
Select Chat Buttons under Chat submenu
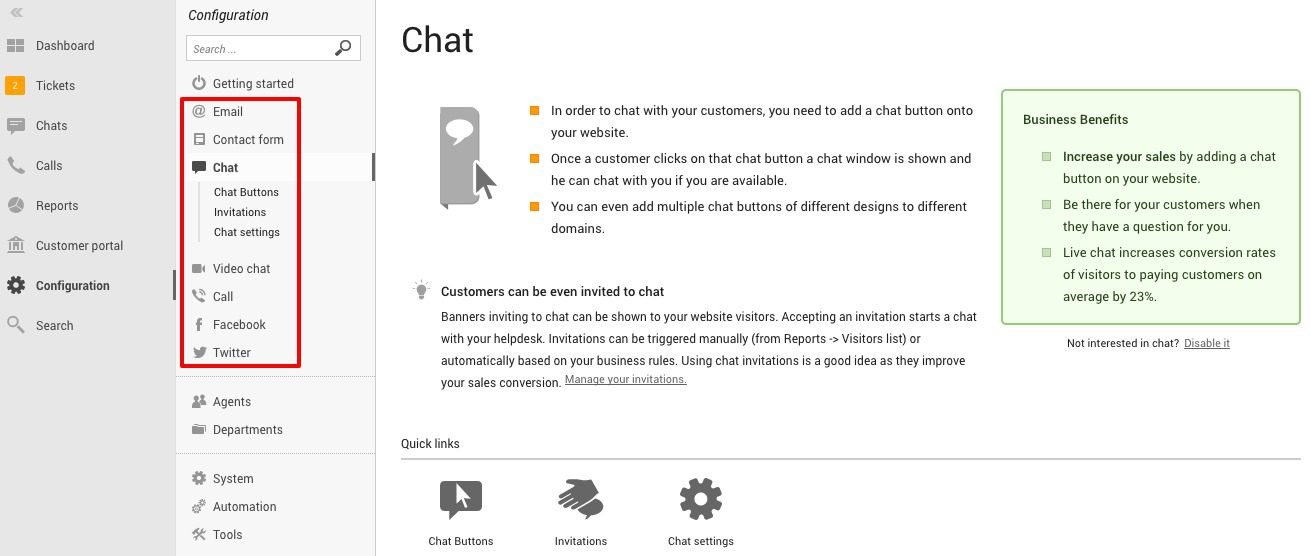click(246, 192)
